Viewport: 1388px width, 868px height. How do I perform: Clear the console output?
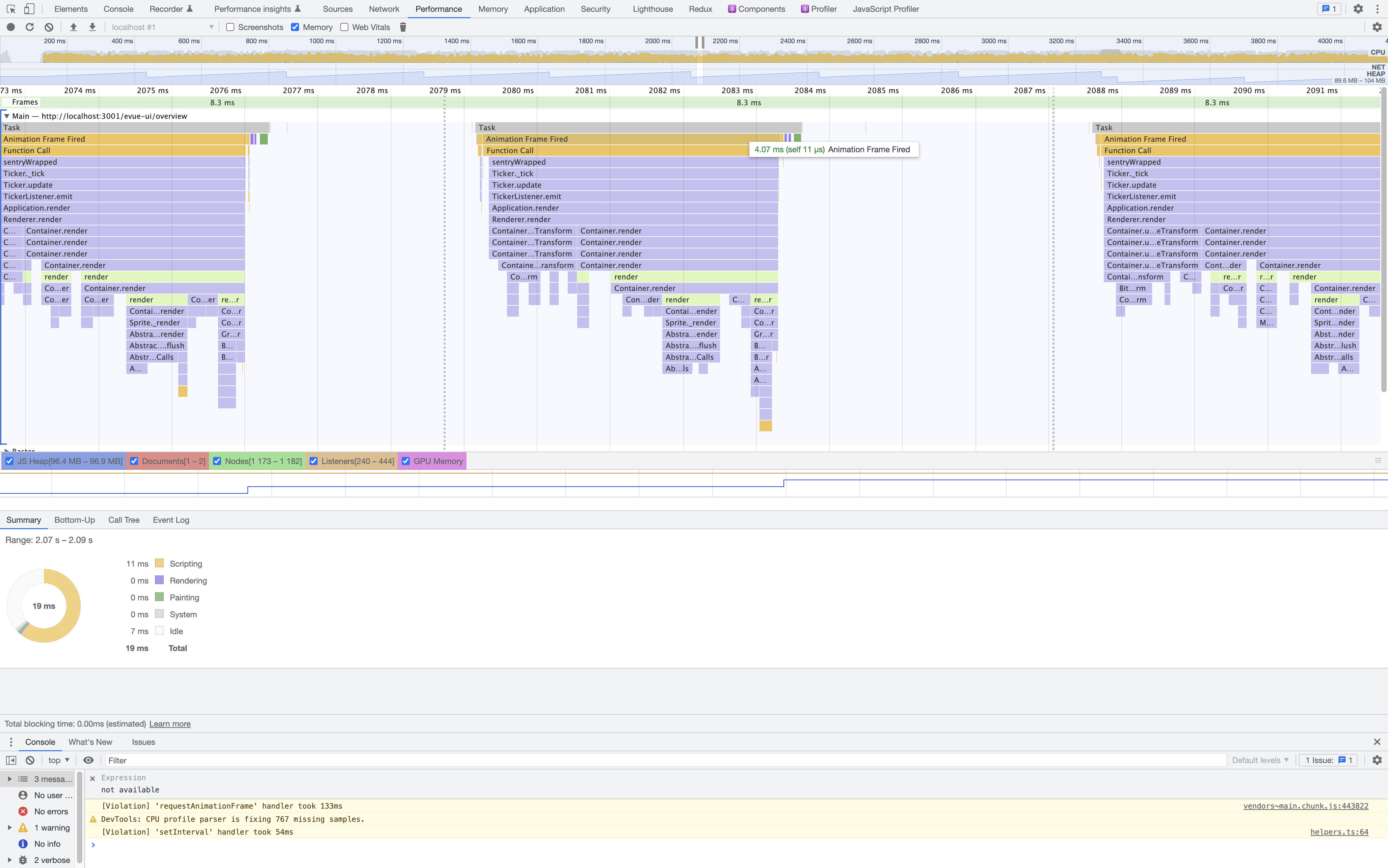[30, 760]
